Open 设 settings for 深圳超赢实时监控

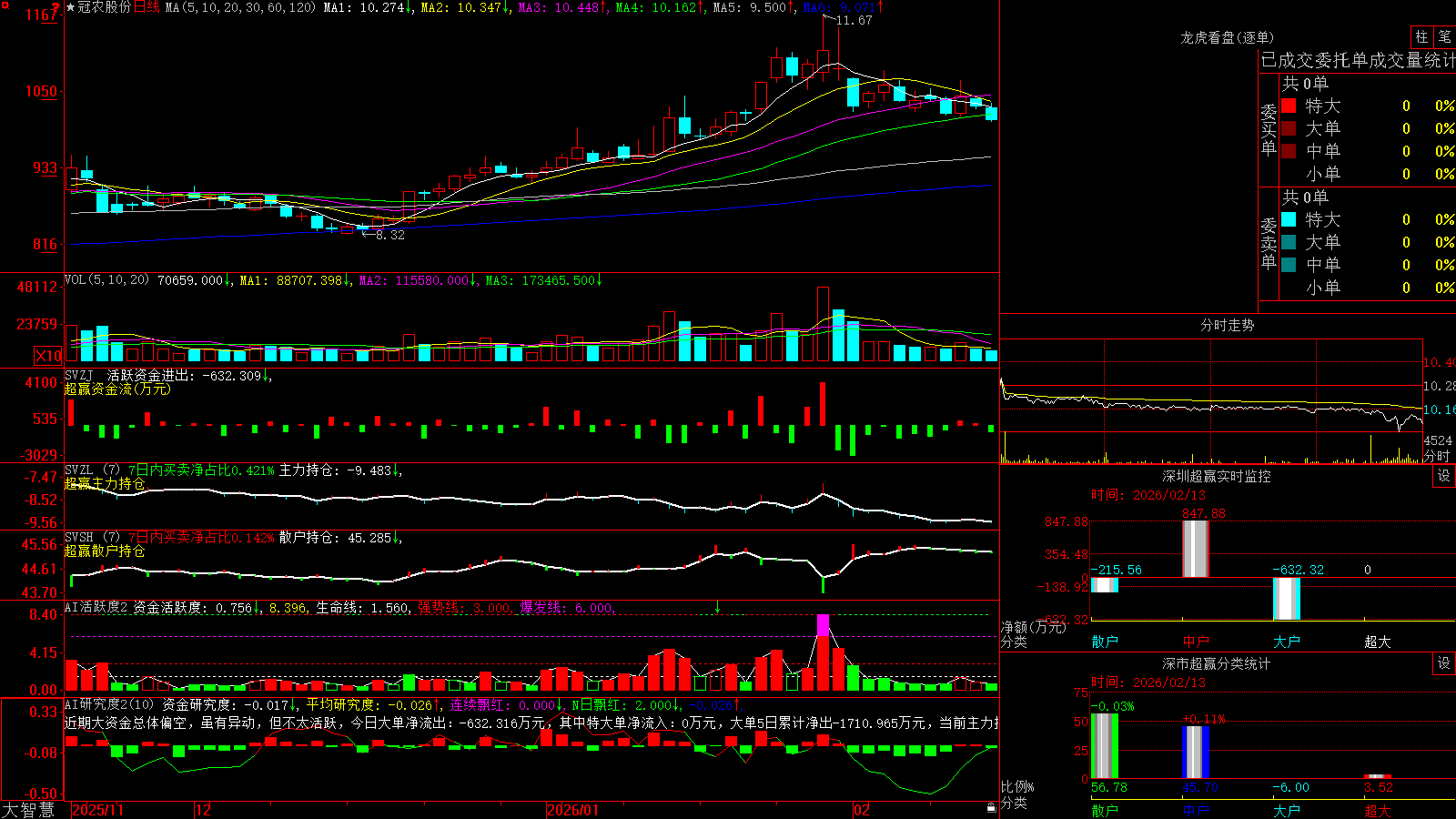1444,476
